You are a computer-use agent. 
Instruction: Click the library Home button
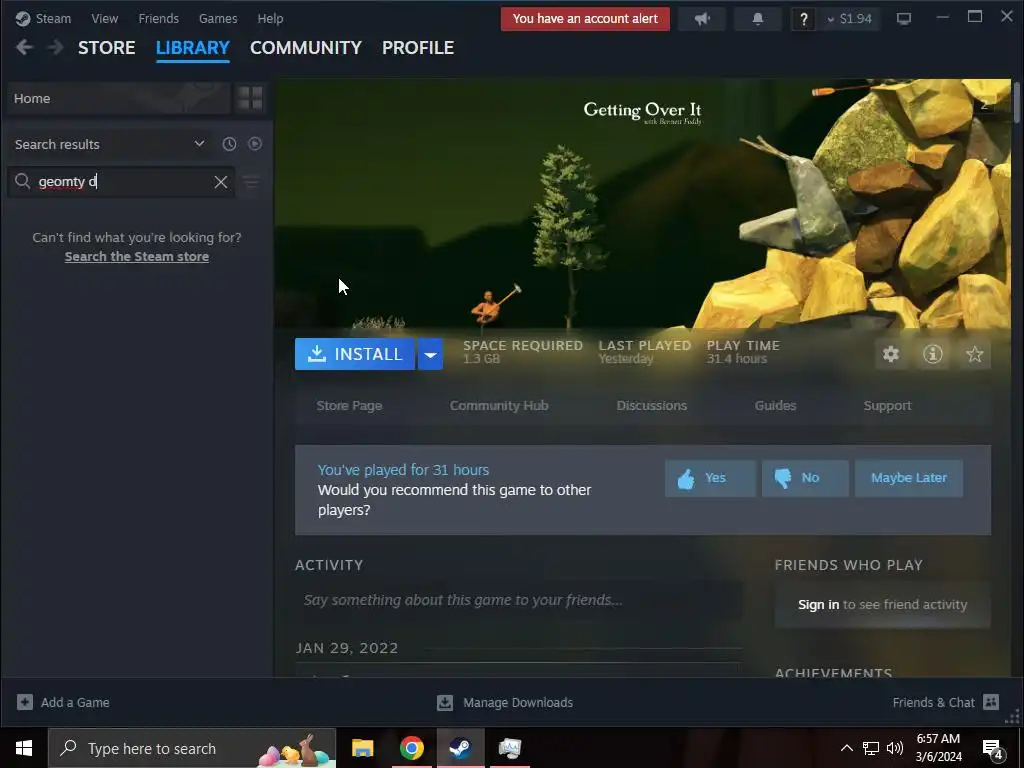(119, 99)
